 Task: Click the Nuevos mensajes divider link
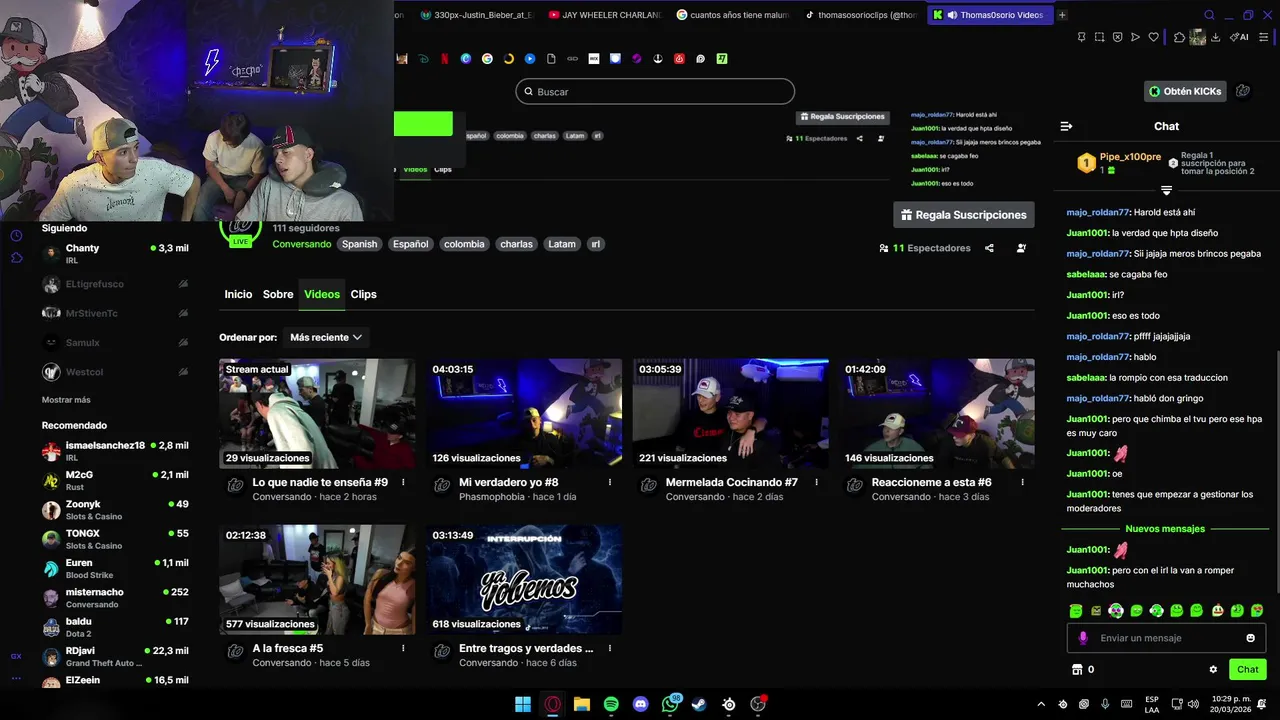coord(1165,529)
